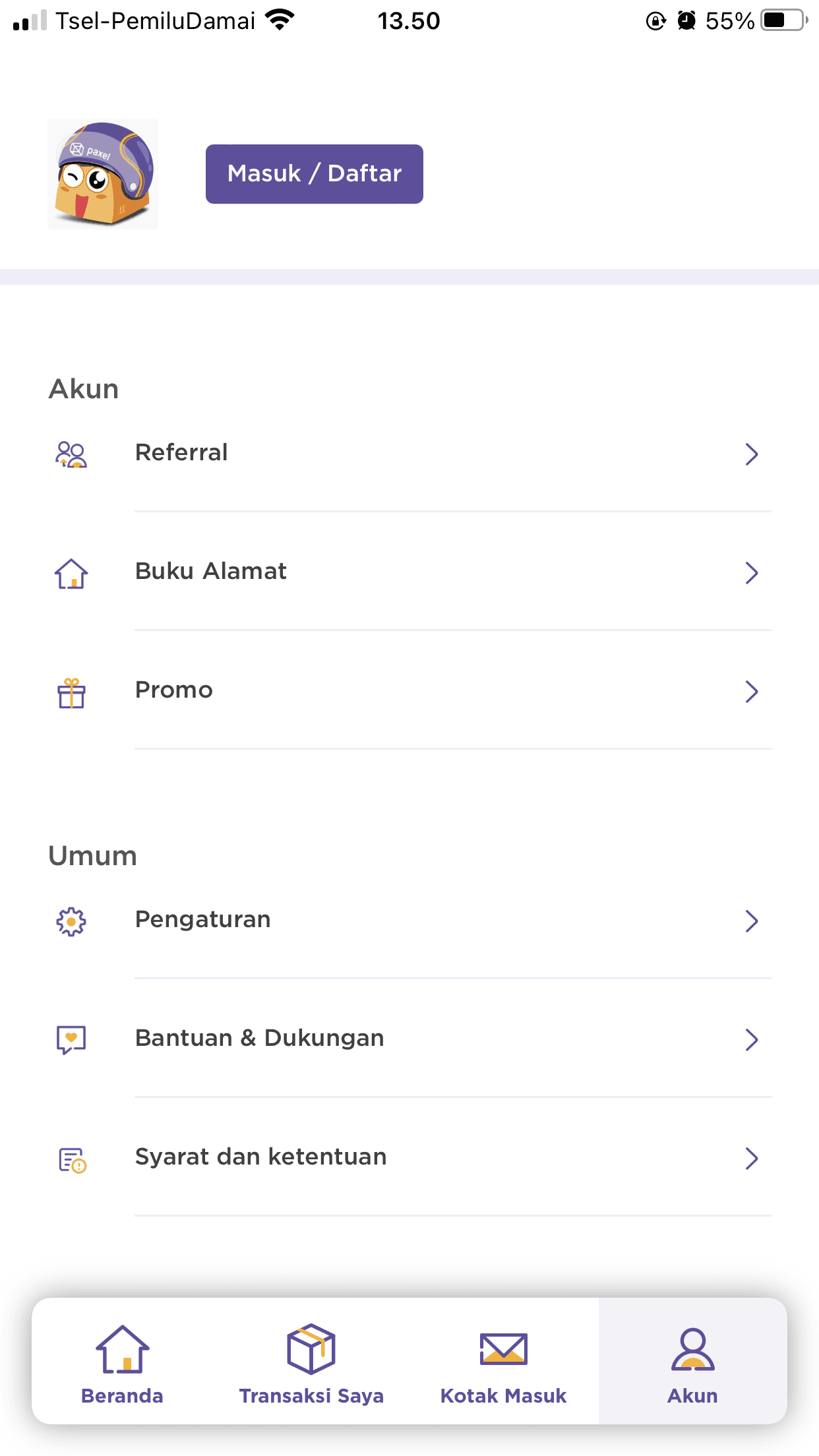
Task: Expand Referral with its chevron arrow
Action: [x=752, y=454]
